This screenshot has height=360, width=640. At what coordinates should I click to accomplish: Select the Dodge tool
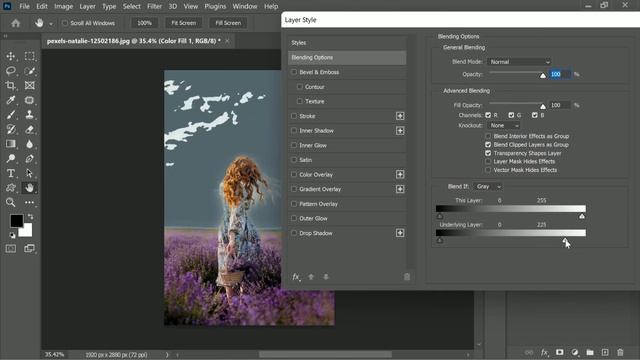[11, 158]
